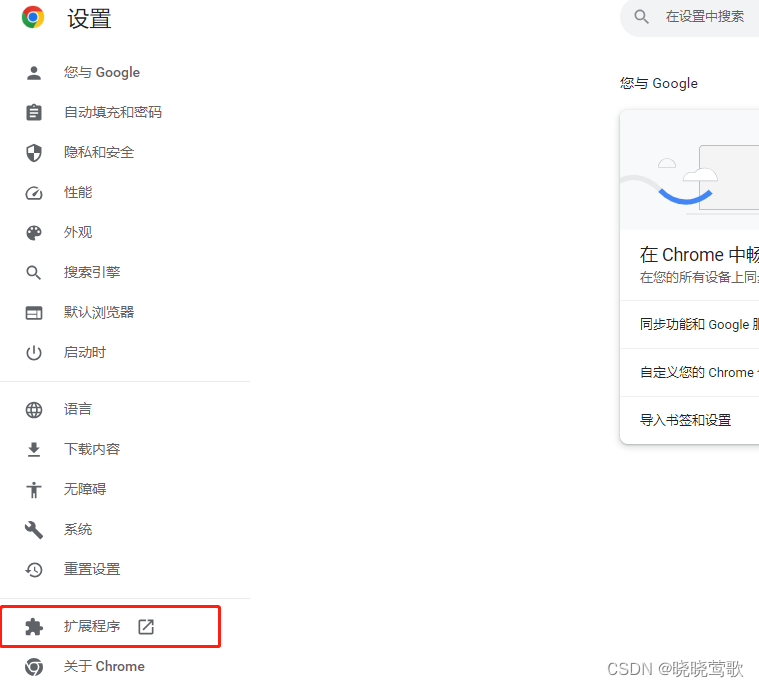The image size is (759, 687).
Task: Open 自定义您的 Chrome 个人资料 row
Action: click(689, 372)
